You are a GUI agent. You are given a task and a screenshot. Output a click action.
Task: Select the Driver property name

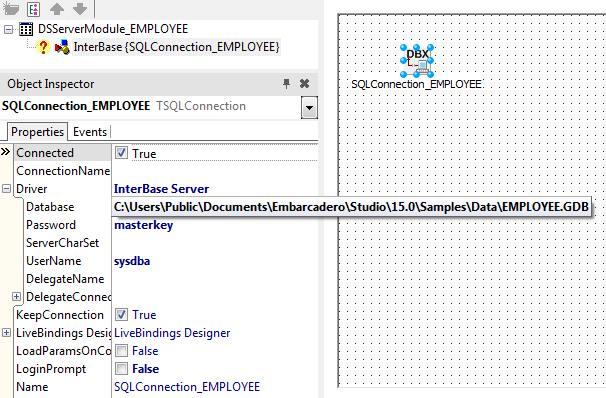[x=32, y=189]
